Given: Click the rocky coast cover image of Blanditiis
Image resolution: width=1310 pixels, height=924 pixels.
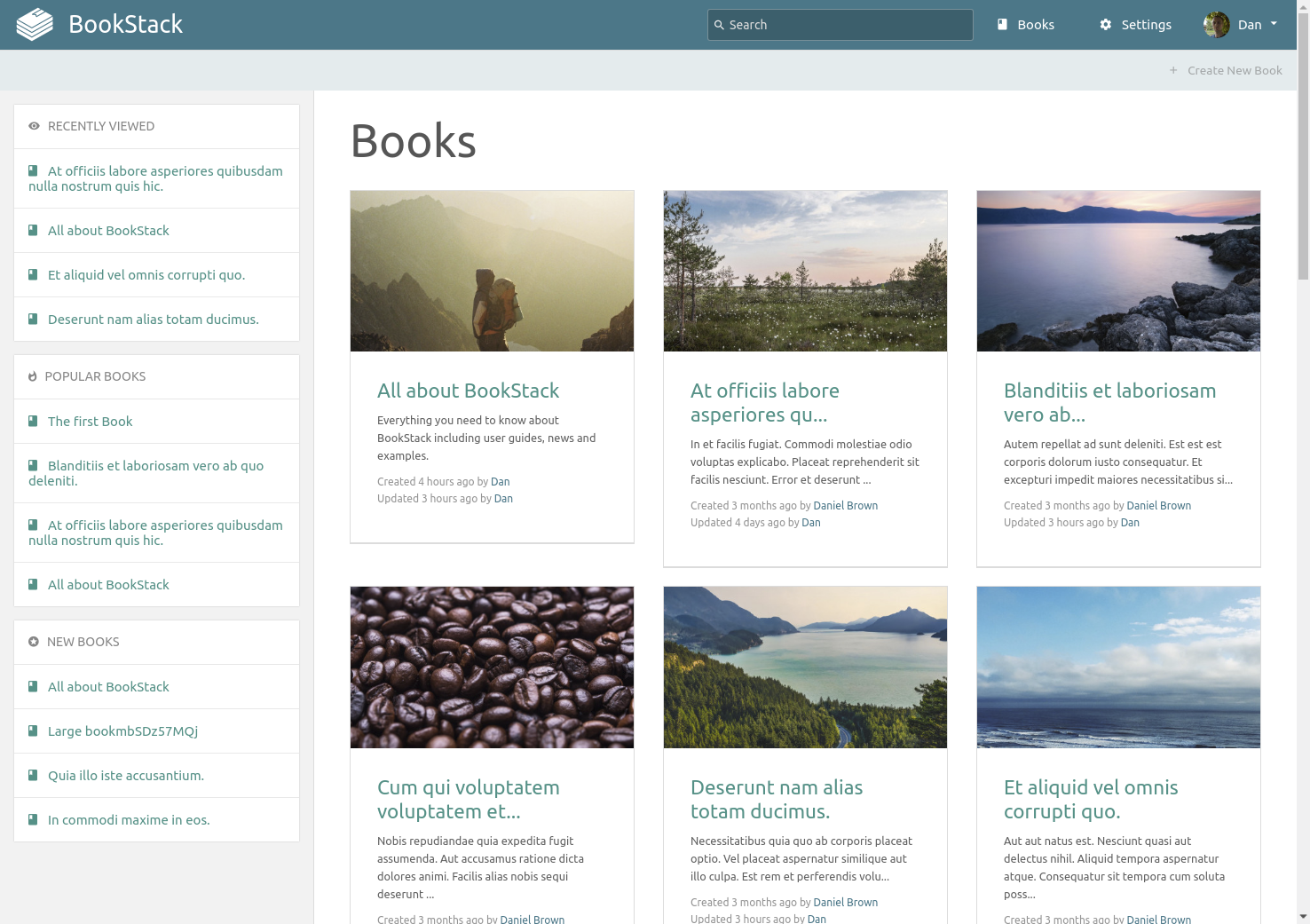Looking at the screenshot, I should tap(1118, 271).
